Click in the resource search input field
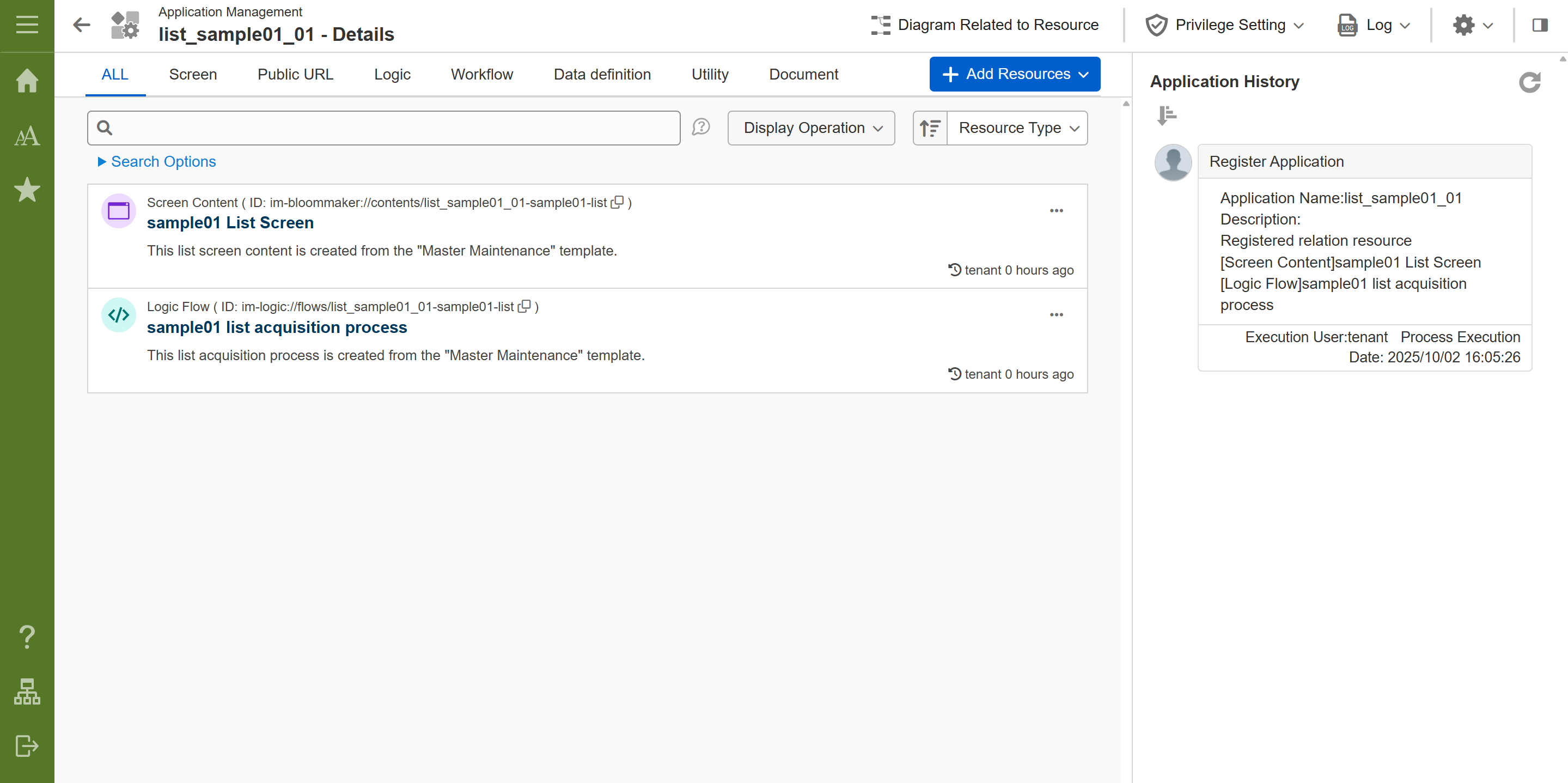This screenshot has height=783, width=1568. click(x=389, y=128)
